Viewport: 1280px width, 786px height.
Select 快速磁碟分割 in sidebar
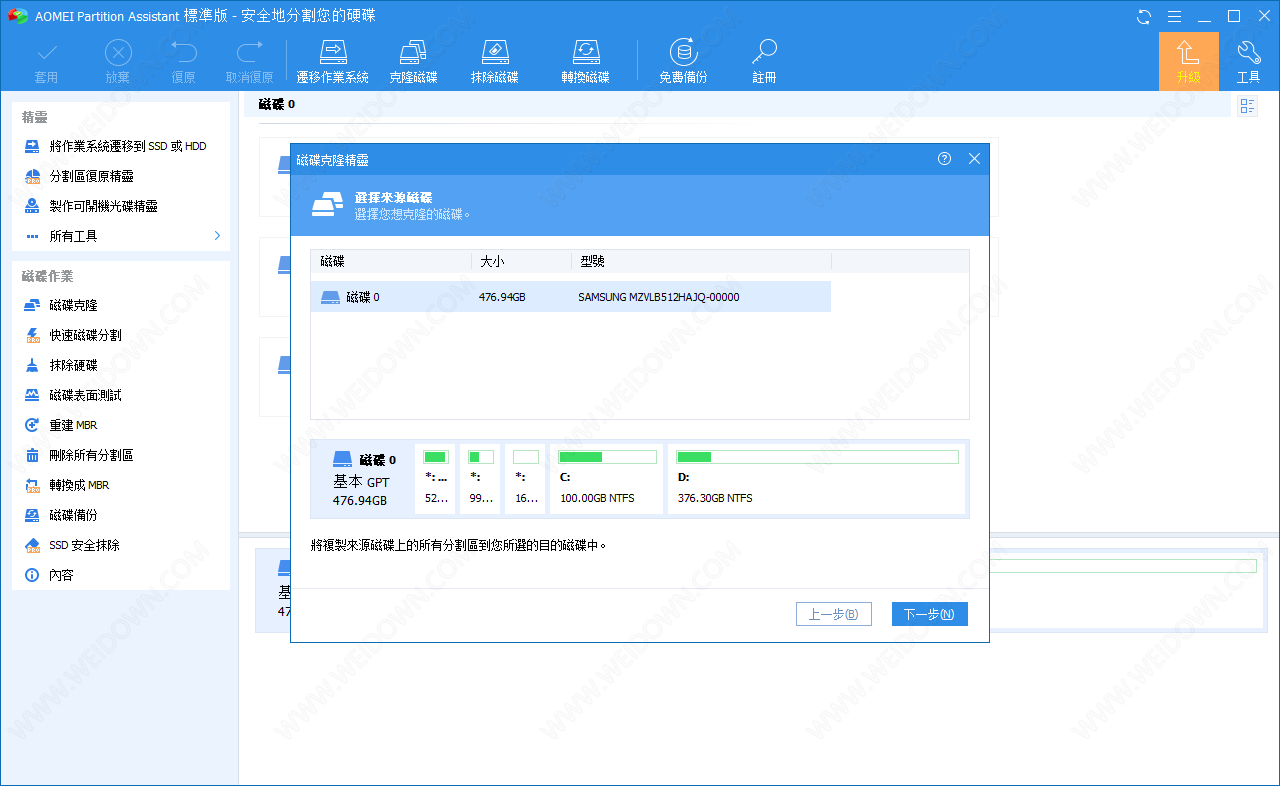click(x=73, y=335)
